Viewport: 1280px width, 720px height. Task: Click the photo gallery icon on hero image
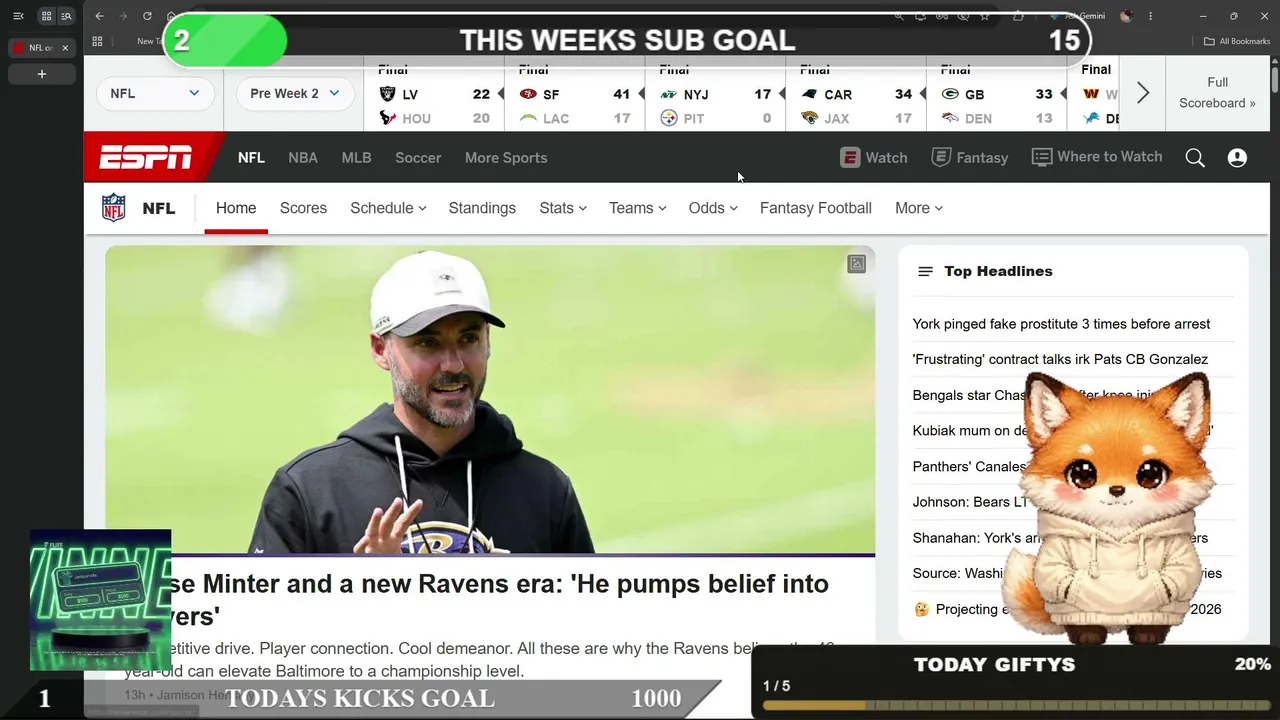(x=857, y=264)
